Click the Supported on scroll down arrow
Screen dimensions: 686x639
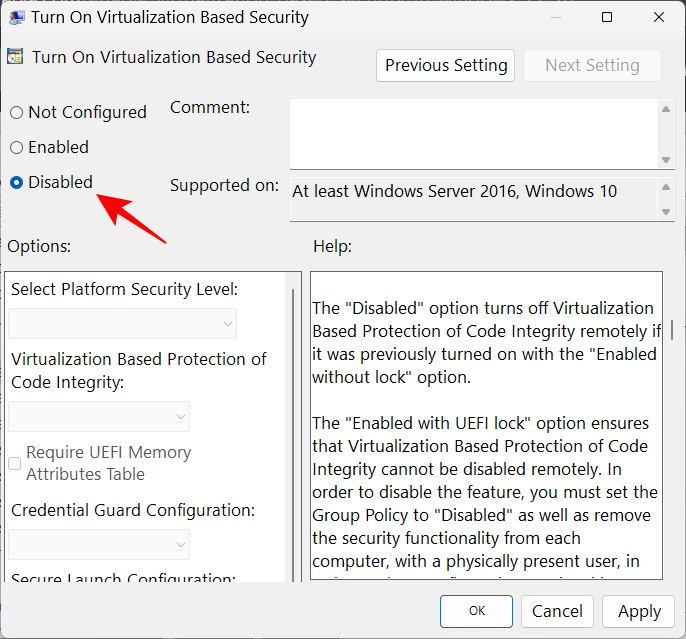coord(666,211)
